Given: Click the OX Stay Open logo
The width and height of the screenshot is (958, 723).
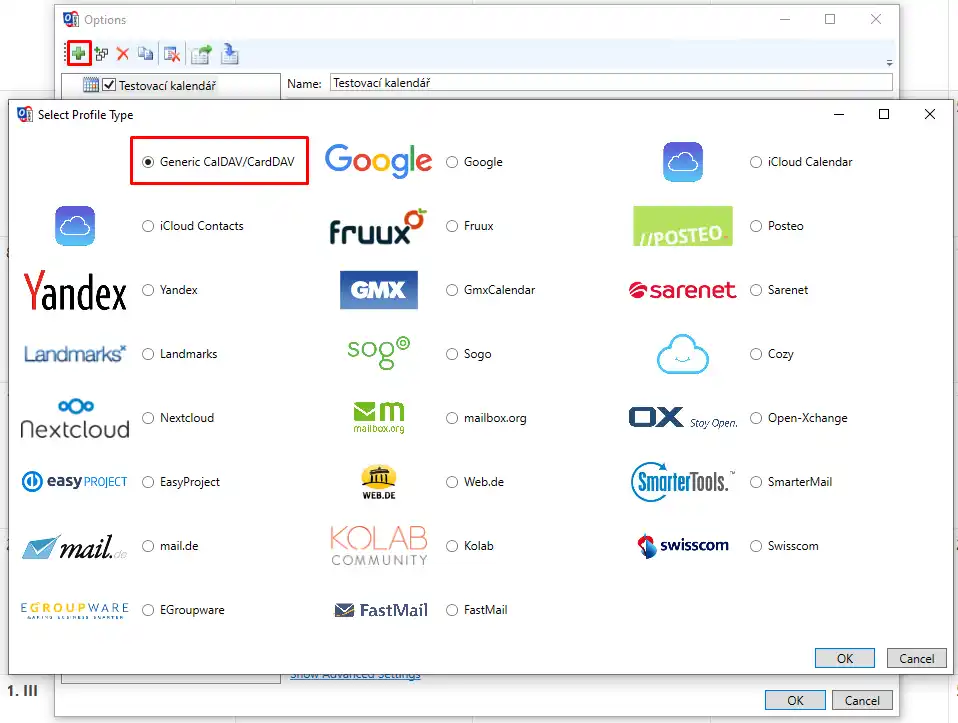Looking at the screenshot, I should click(x=683, y=418).
